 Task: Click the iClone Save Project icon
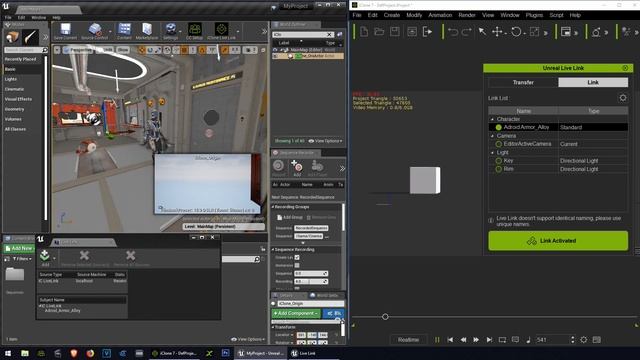[x=395, y=32]
